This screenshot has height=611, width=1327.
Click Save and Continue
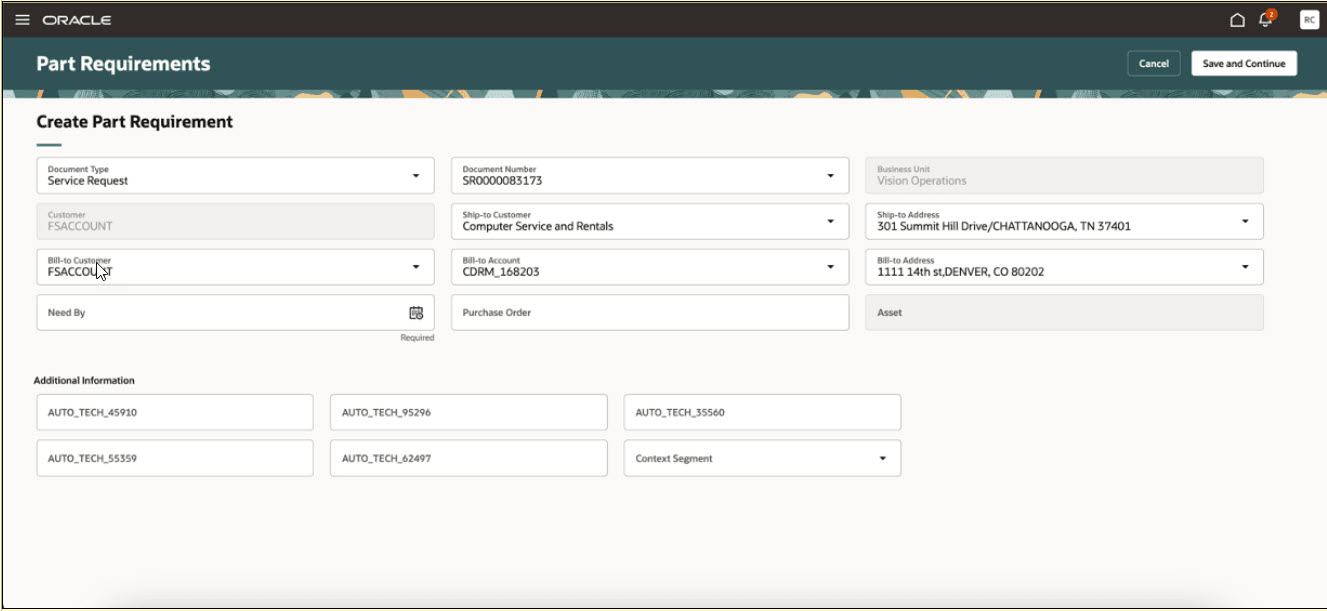(1243, 62)
